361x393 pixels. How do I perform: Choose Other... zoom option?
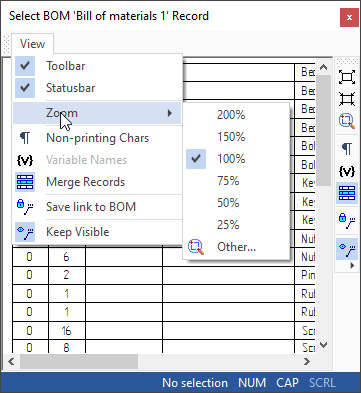tap(236, 247)
